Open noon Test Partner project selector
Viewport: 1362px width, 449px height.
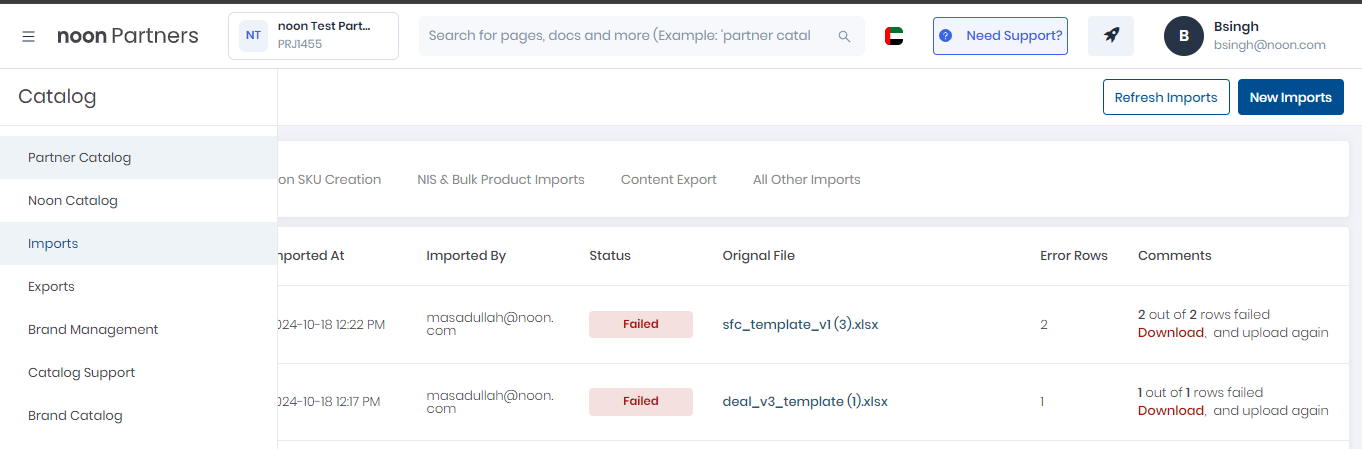pos(313,36)
